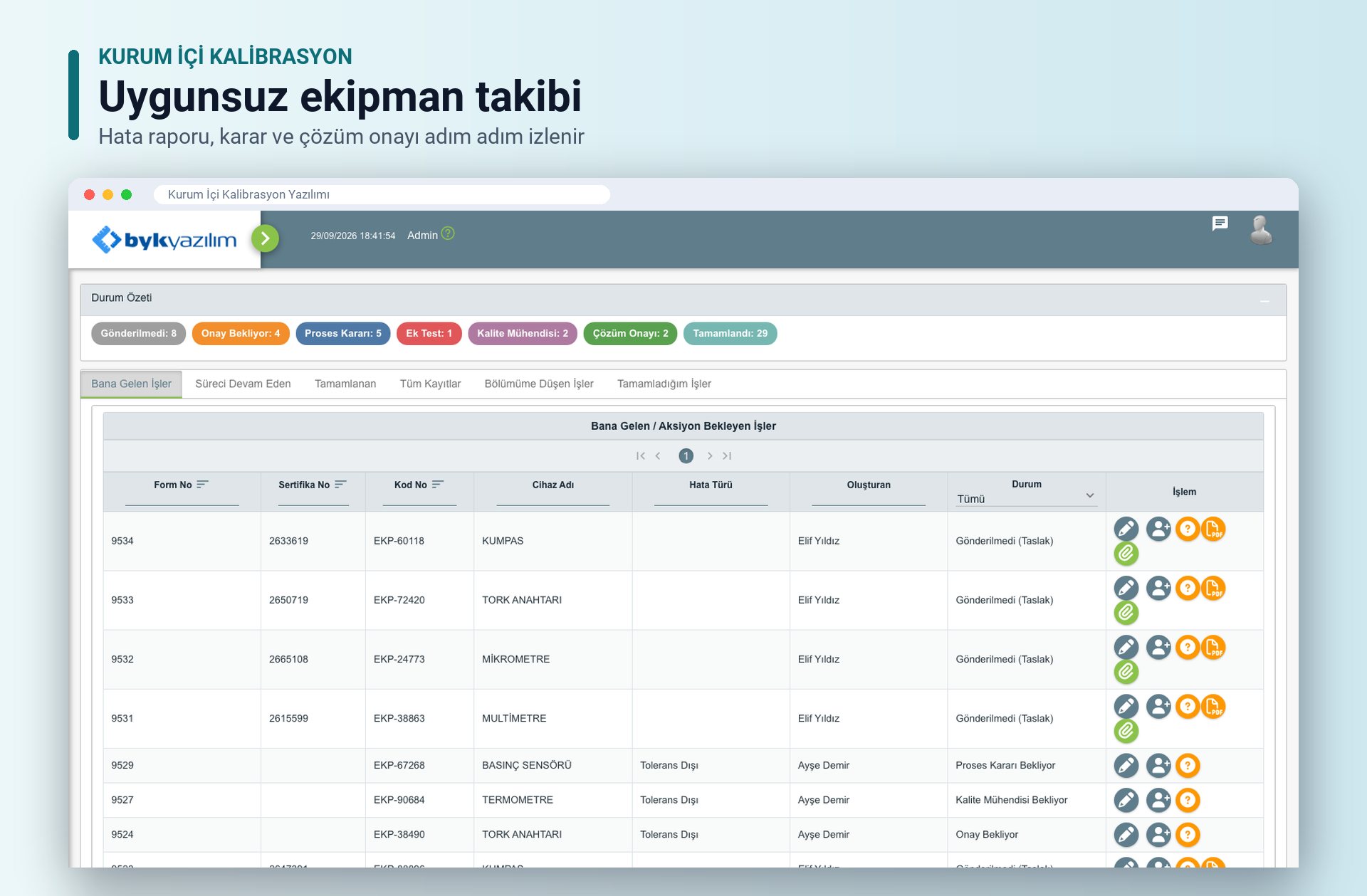Assign user to record 9533

(x=1158, y=588)
